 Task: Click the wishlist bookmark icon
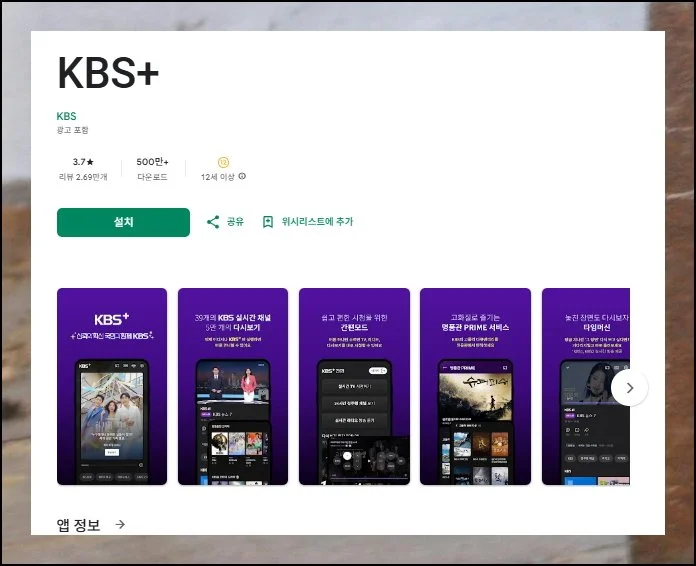pos(267,222)
